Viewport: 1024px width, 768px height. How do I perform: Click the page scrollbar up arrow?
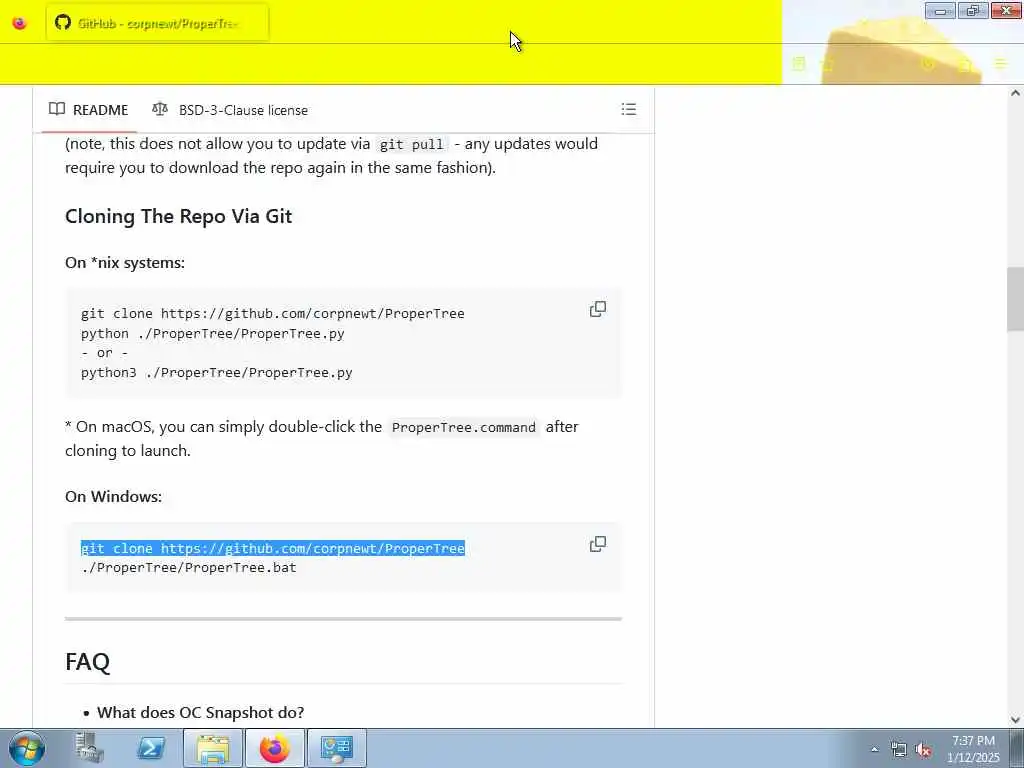pyautogui.click(x=1015, y=93)
